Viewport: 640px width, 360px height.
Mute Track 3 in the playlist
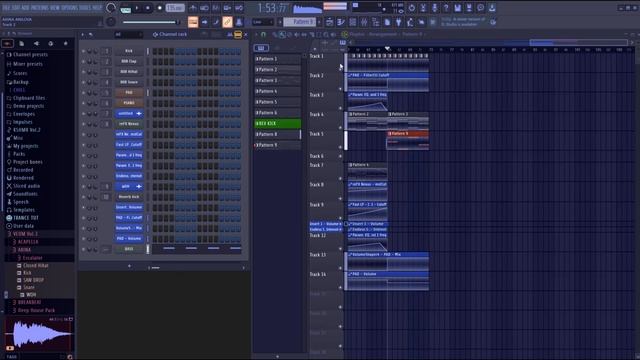pos(340,108)
